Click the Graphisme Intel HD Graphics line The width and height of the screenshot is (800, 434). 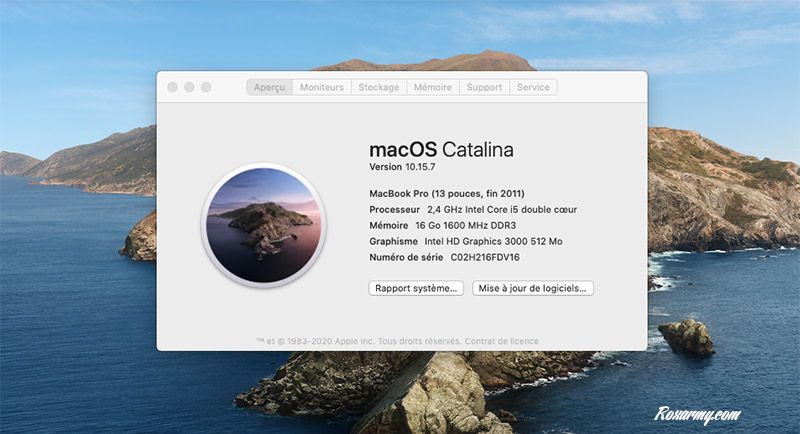click(465, 241)
